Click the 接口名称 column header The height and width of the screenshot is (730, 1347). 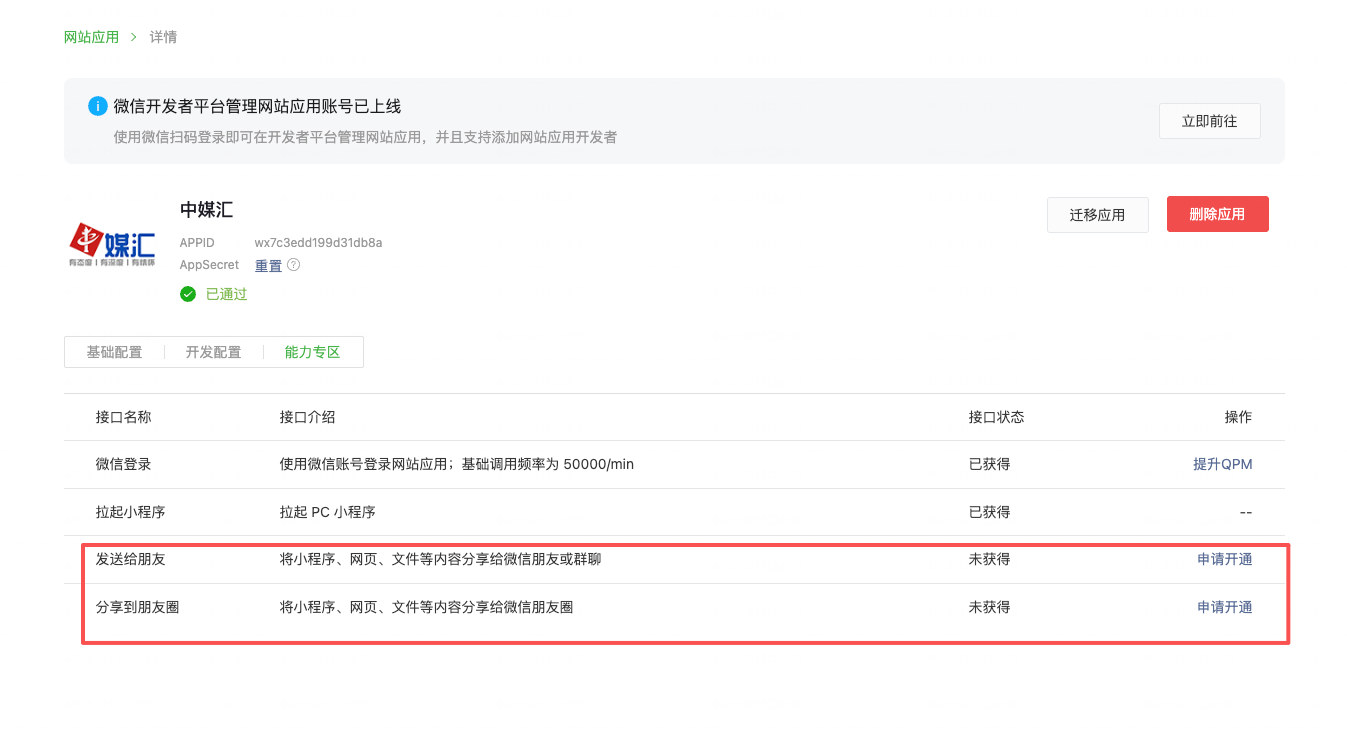[x=123, y=417]
